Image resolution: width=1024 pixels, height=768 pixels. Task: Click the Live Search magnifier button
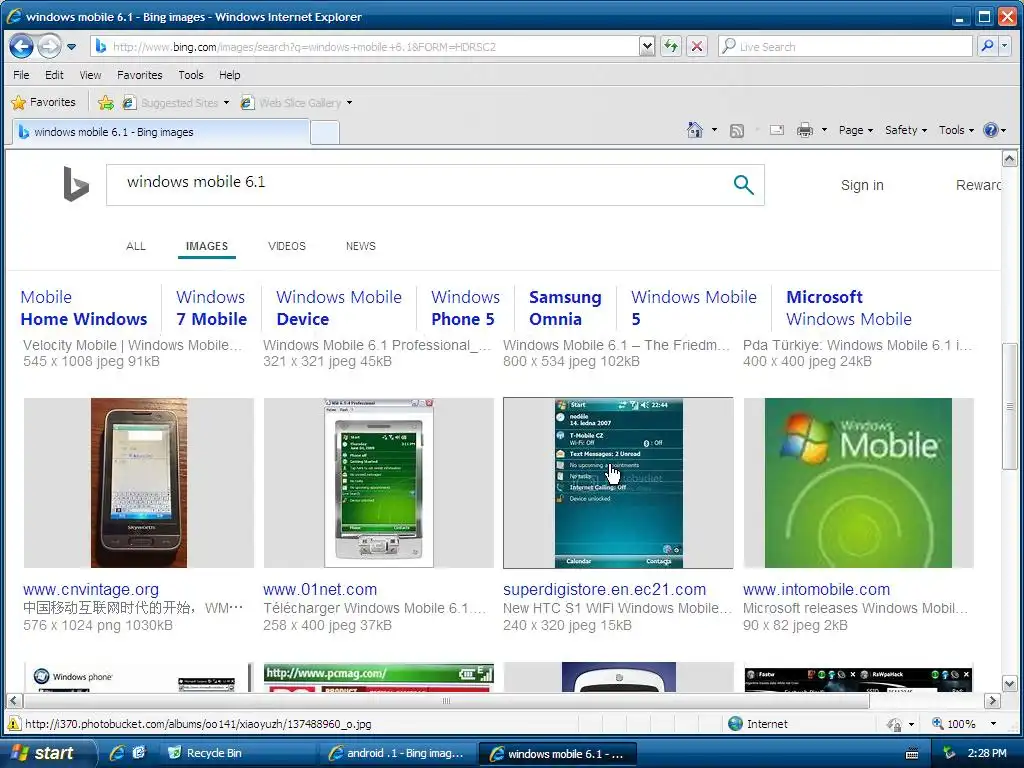(x=987, y=46)
